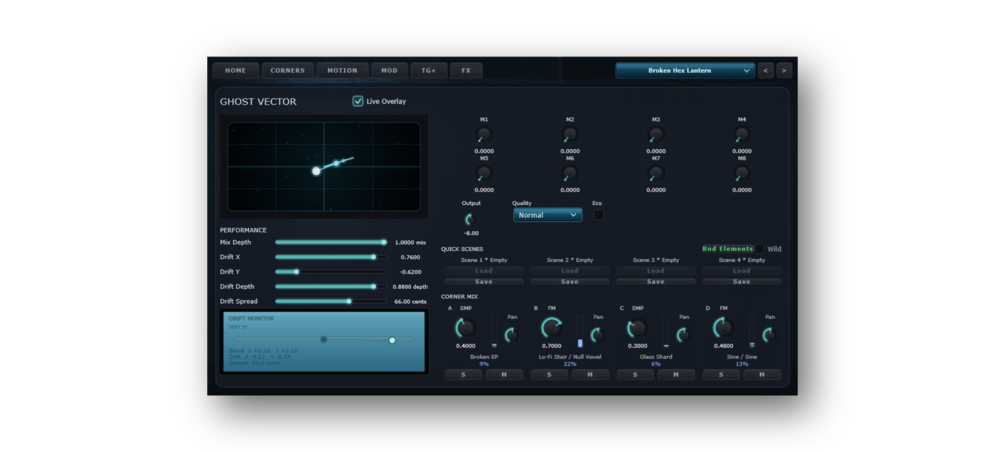Click corner D FM level knob

723,328
